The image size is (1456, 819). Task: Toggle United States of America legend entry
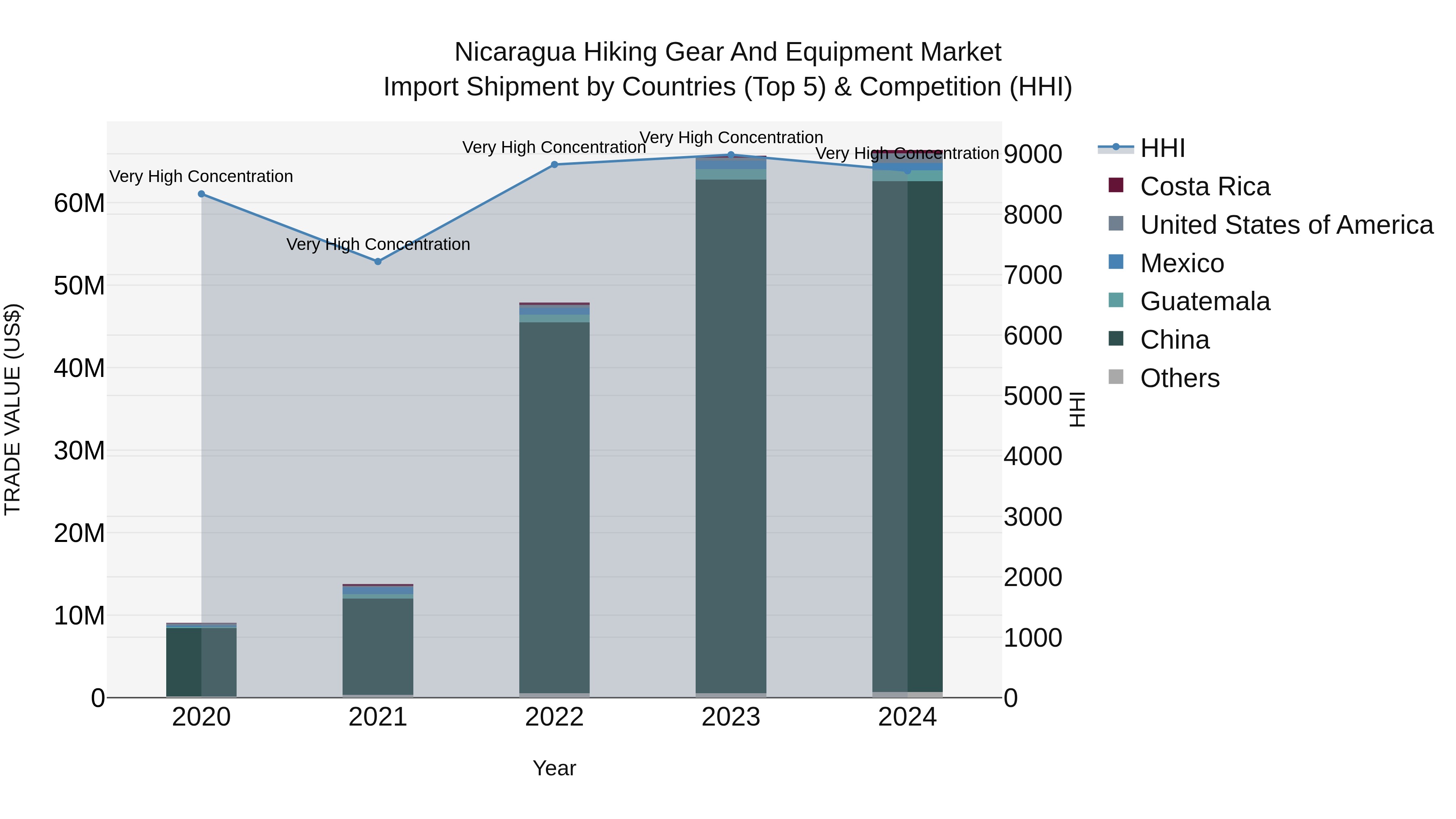click(x=1271, y=224)
